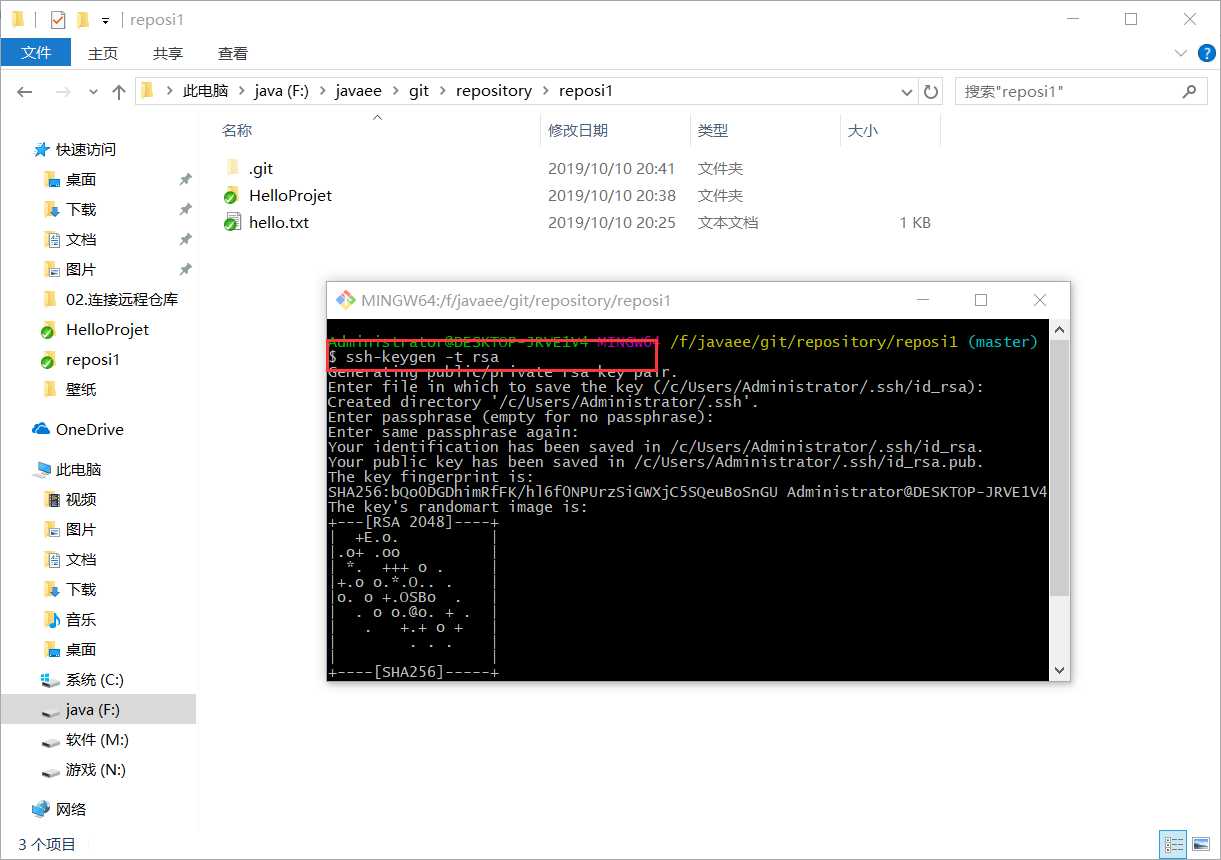Open pinned 文档 under quick access
The image size is (1221, 860).
tap(81, 239)
